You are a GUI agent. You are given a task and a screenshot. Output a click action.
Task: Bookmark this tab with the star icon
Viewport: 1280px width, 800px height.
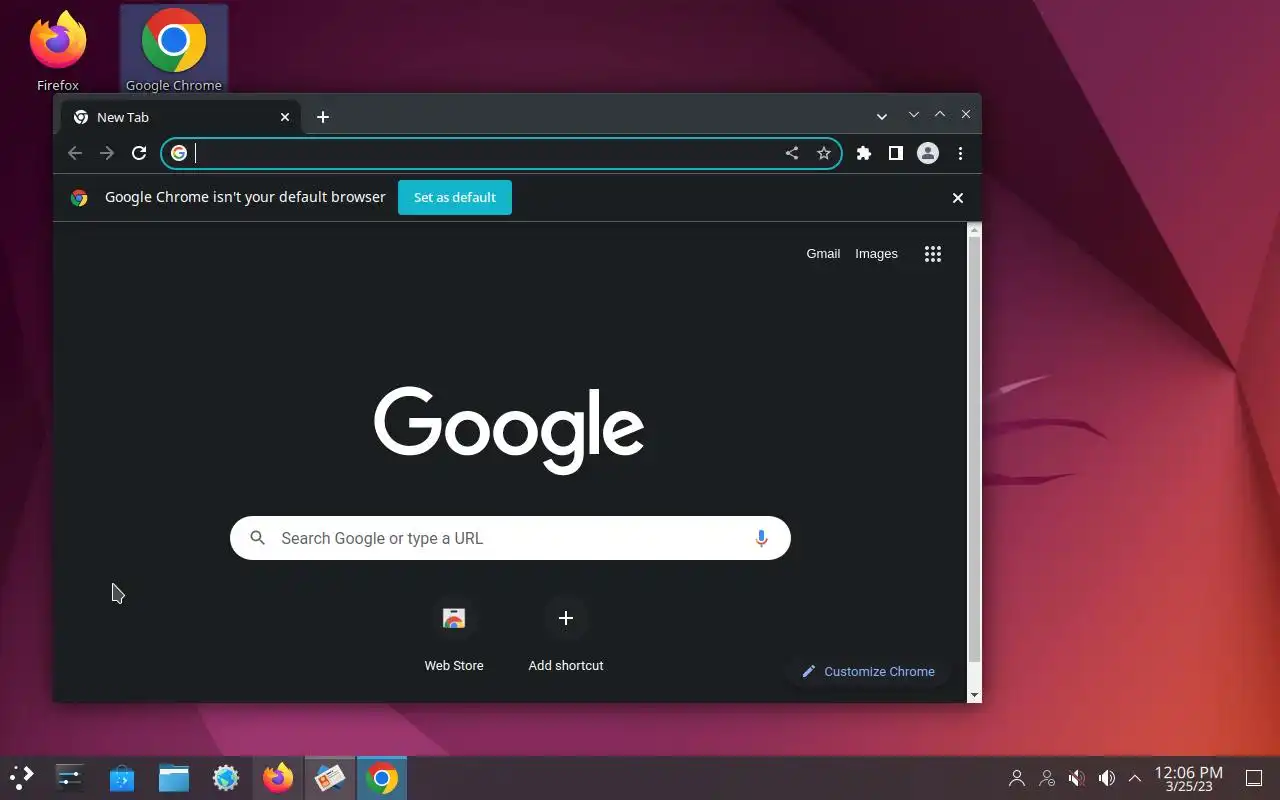pyautogui.click(x=824, y=153)
